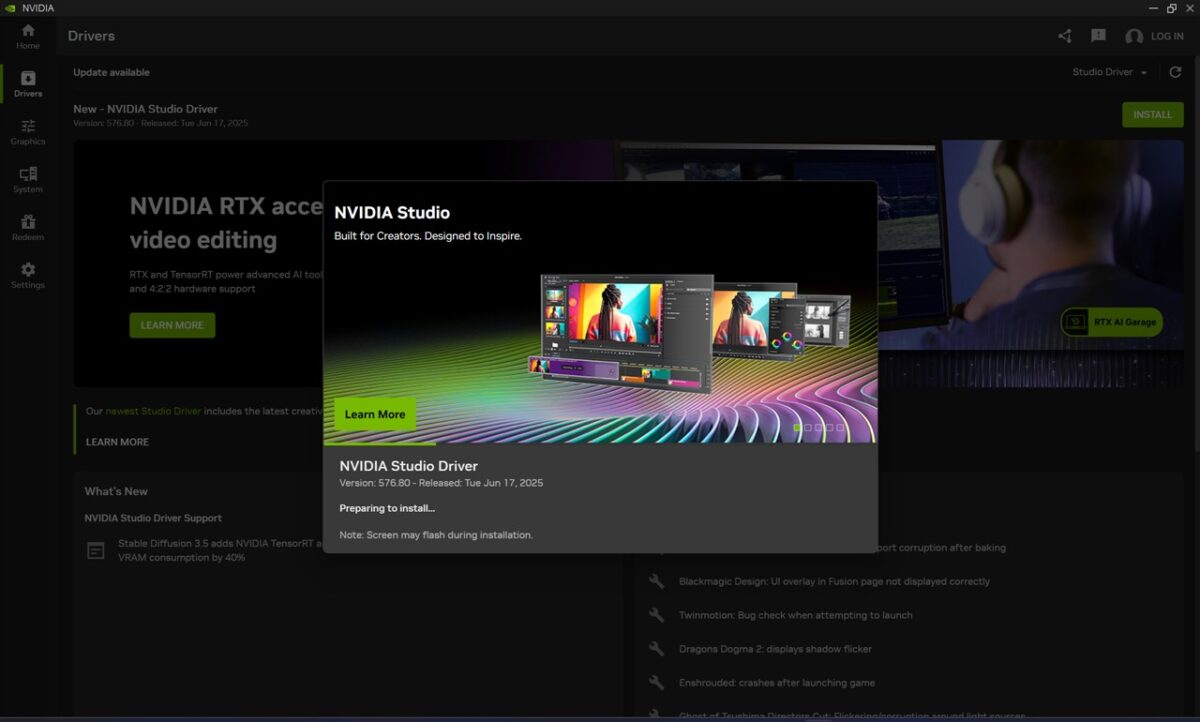Viewport: 1200px width, 722px height.
Task: Select the second carousel slide indicator
Action: coord(808,427)
